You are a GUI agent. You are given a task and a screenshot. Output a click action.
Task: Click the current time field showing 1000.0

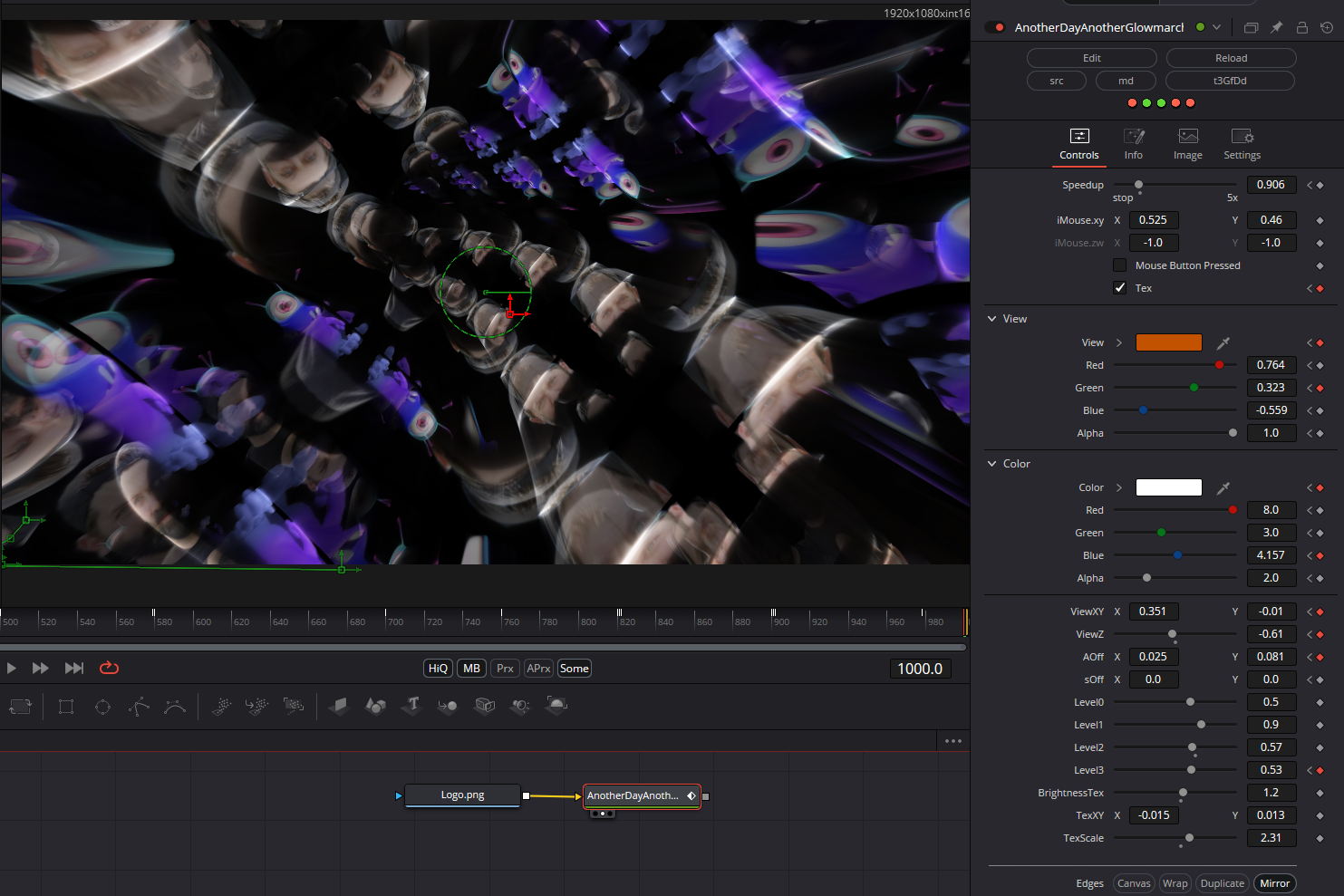tap(920, 669)
